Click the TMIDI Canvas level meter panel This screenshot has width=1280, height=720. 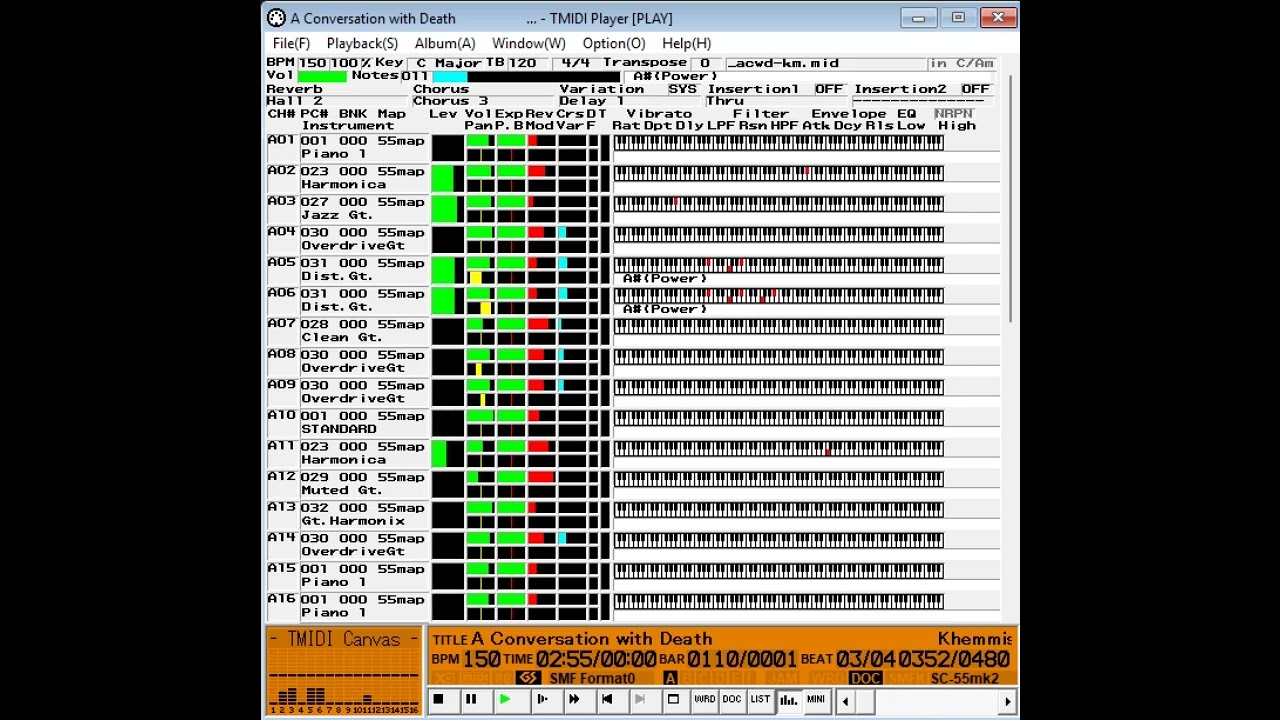point(345,671)
